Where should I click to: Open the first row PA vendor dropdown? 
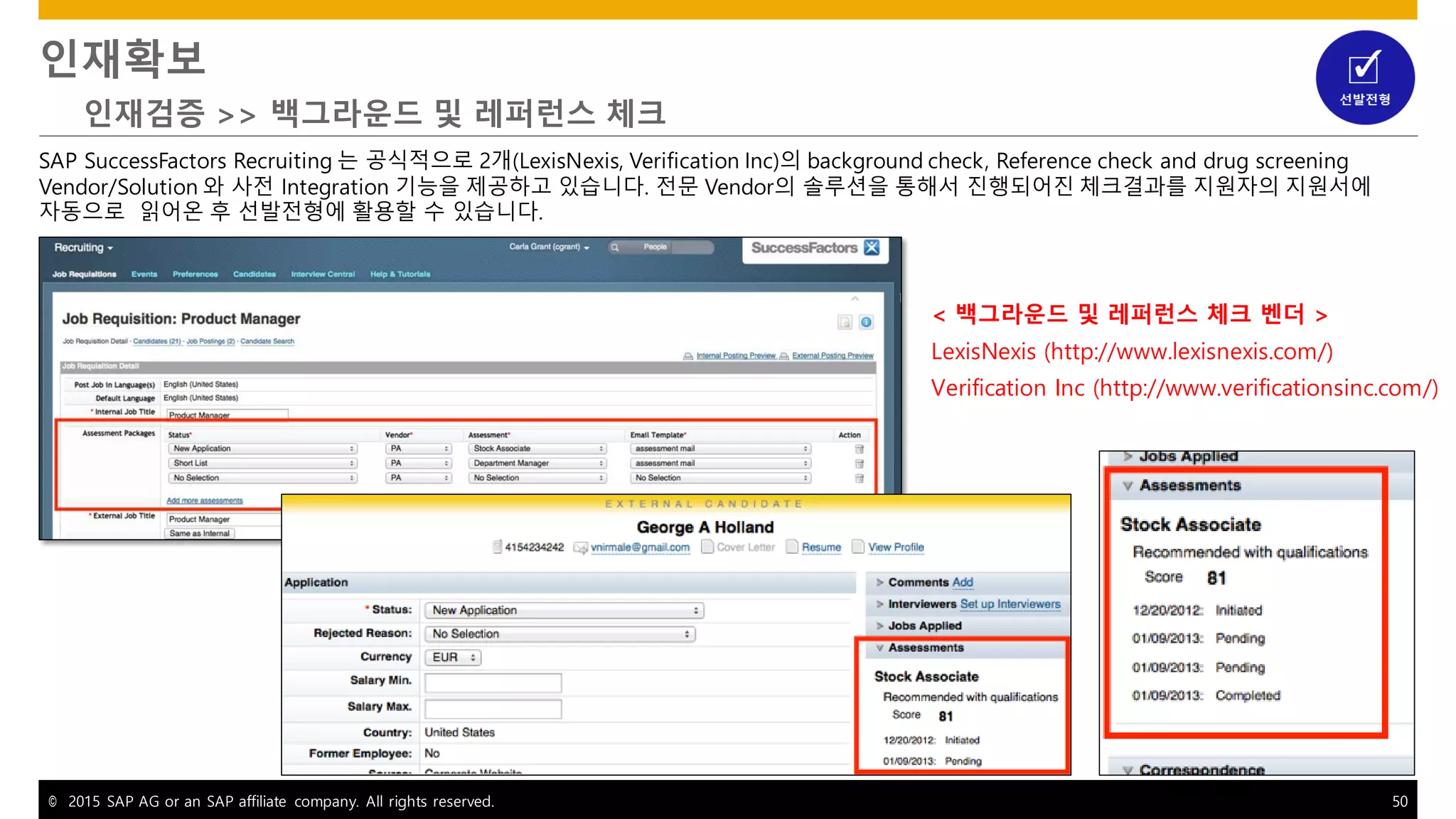click(x=419, y=449)
